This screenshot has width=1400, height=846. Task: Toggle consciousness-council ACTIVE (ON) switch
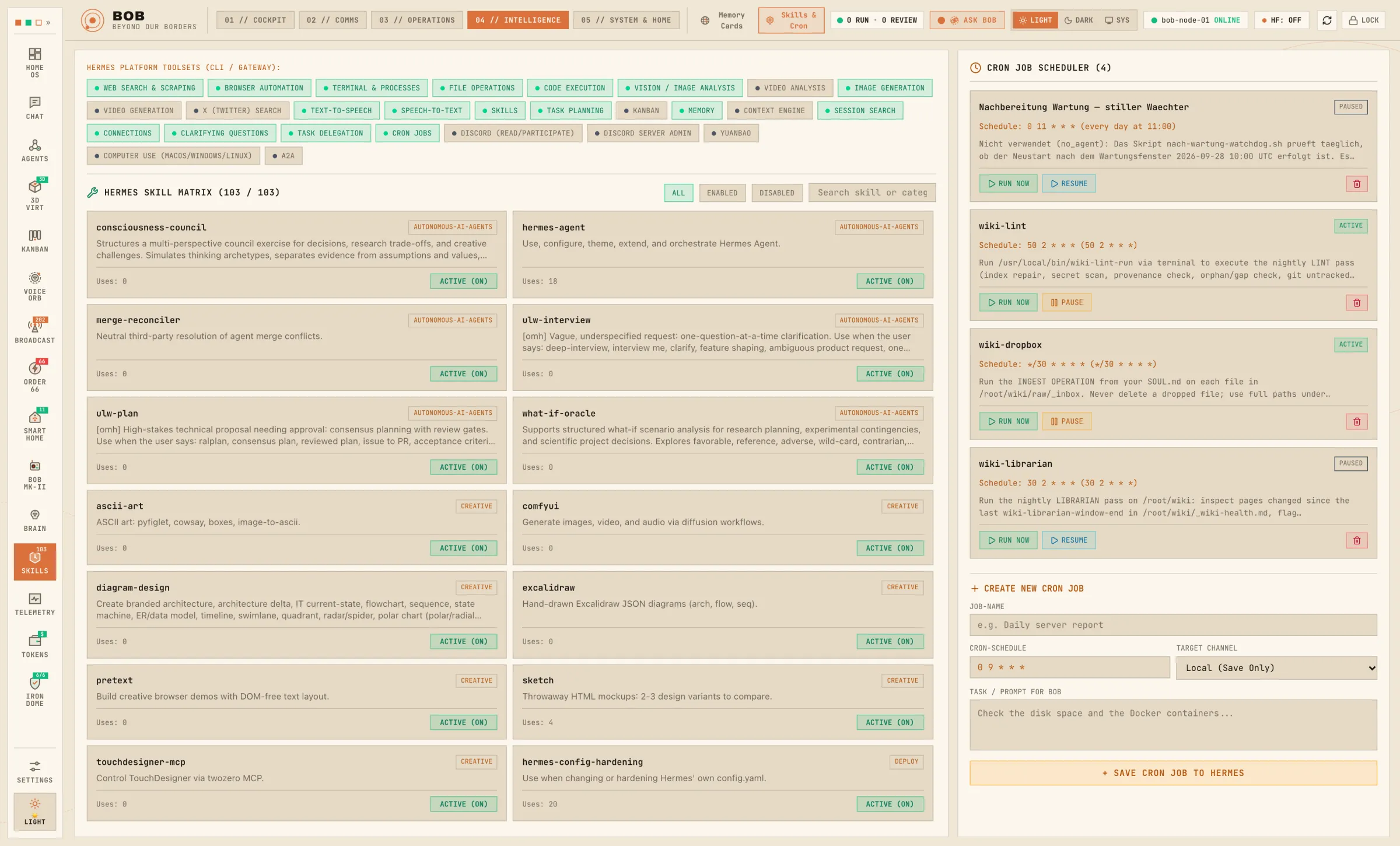[464, 281]
